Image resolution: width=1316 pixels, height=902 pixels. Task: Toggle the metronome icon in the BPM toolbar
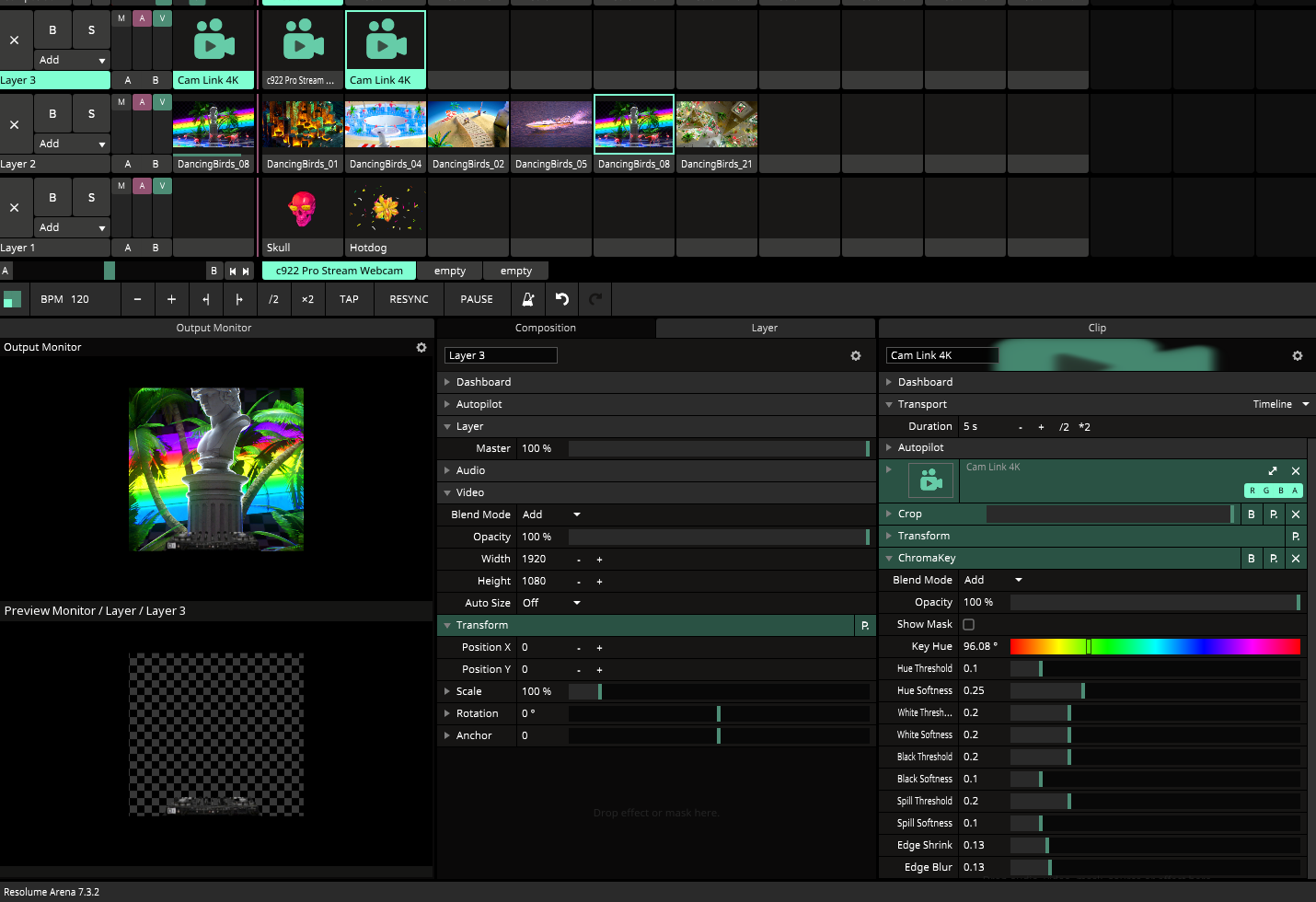(528, 299)
